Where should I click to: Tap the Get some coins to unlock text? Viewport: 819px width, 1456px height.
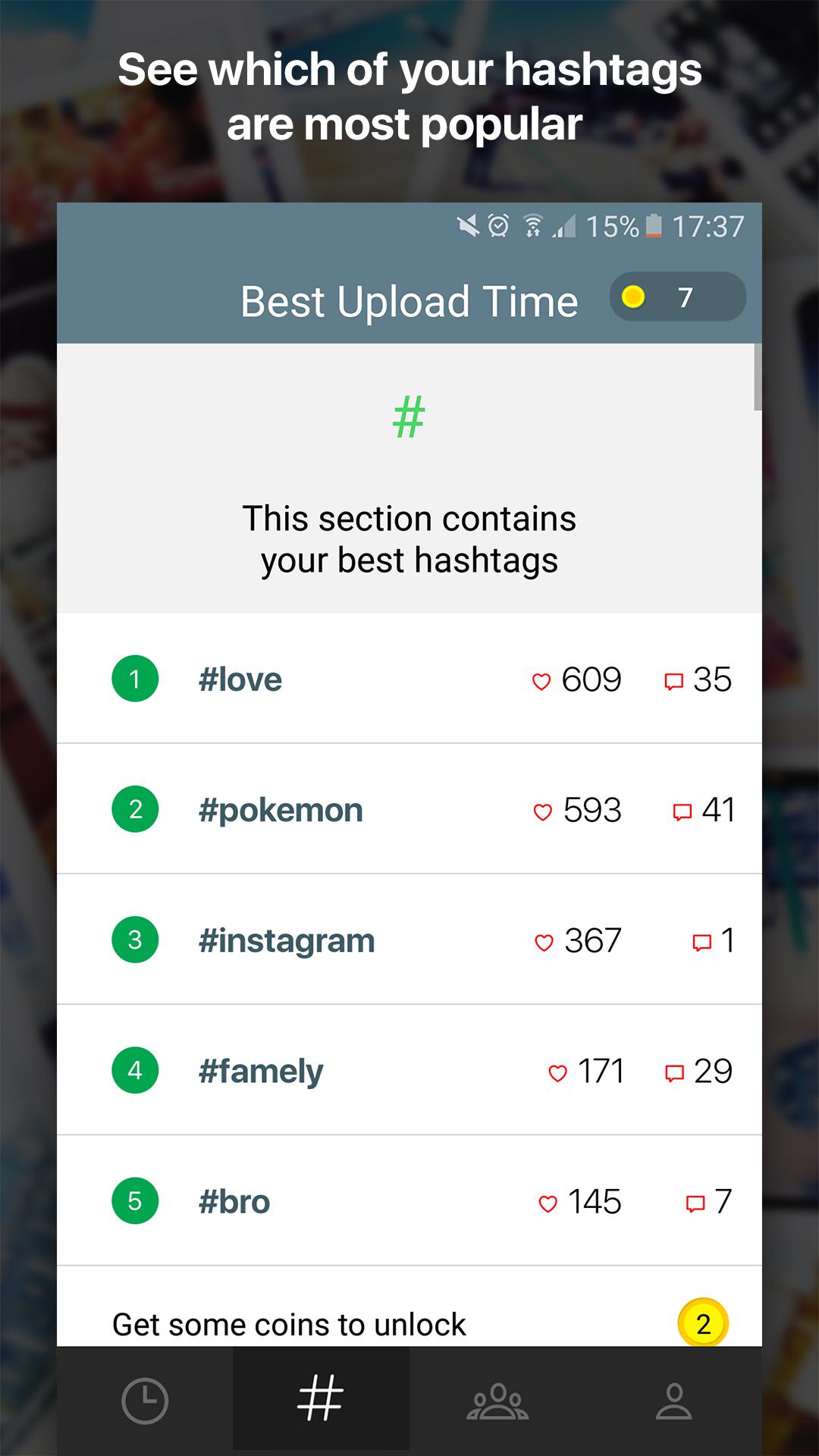pos(289,1325)
